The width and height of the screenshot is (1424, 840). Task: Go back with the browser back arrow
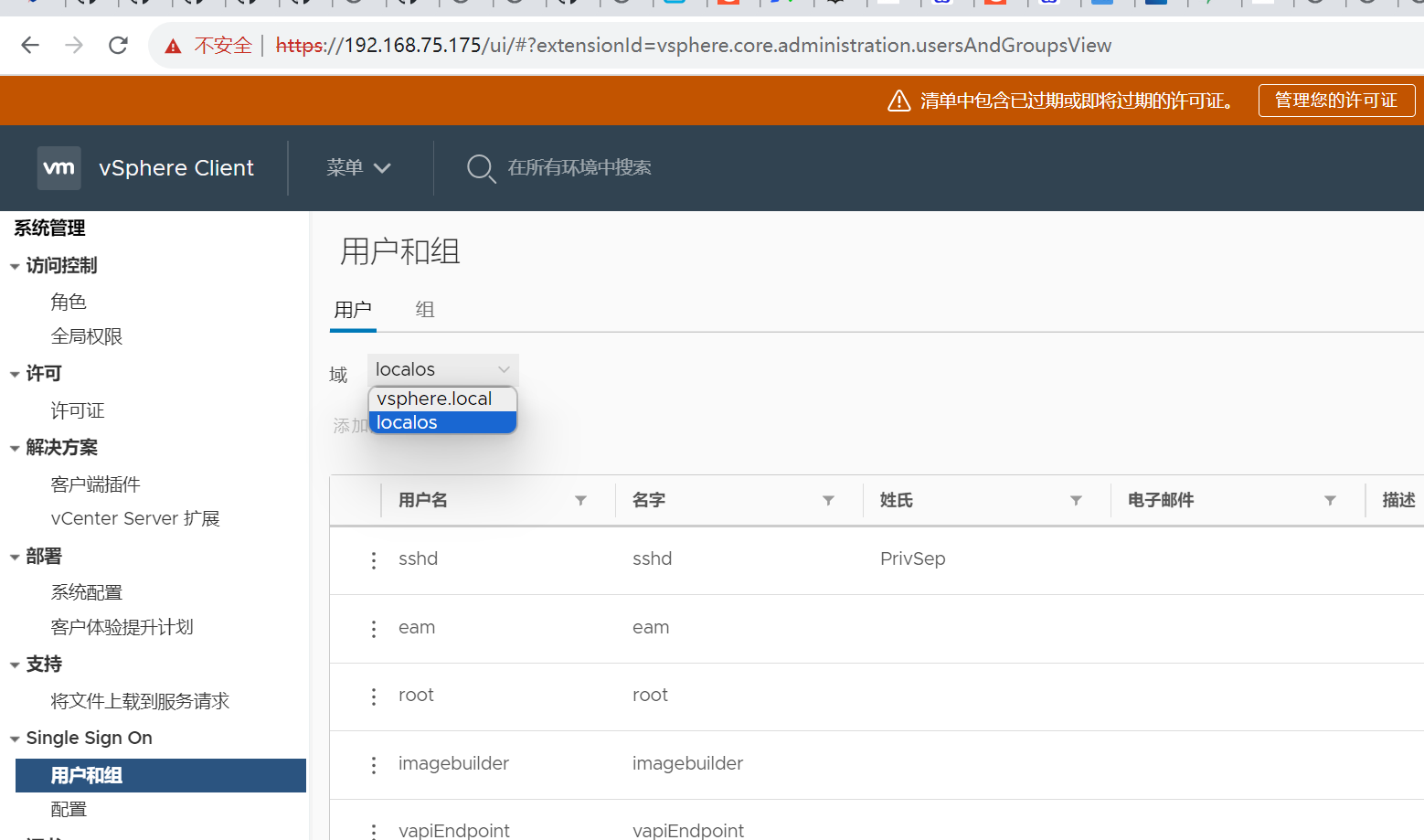30,45
